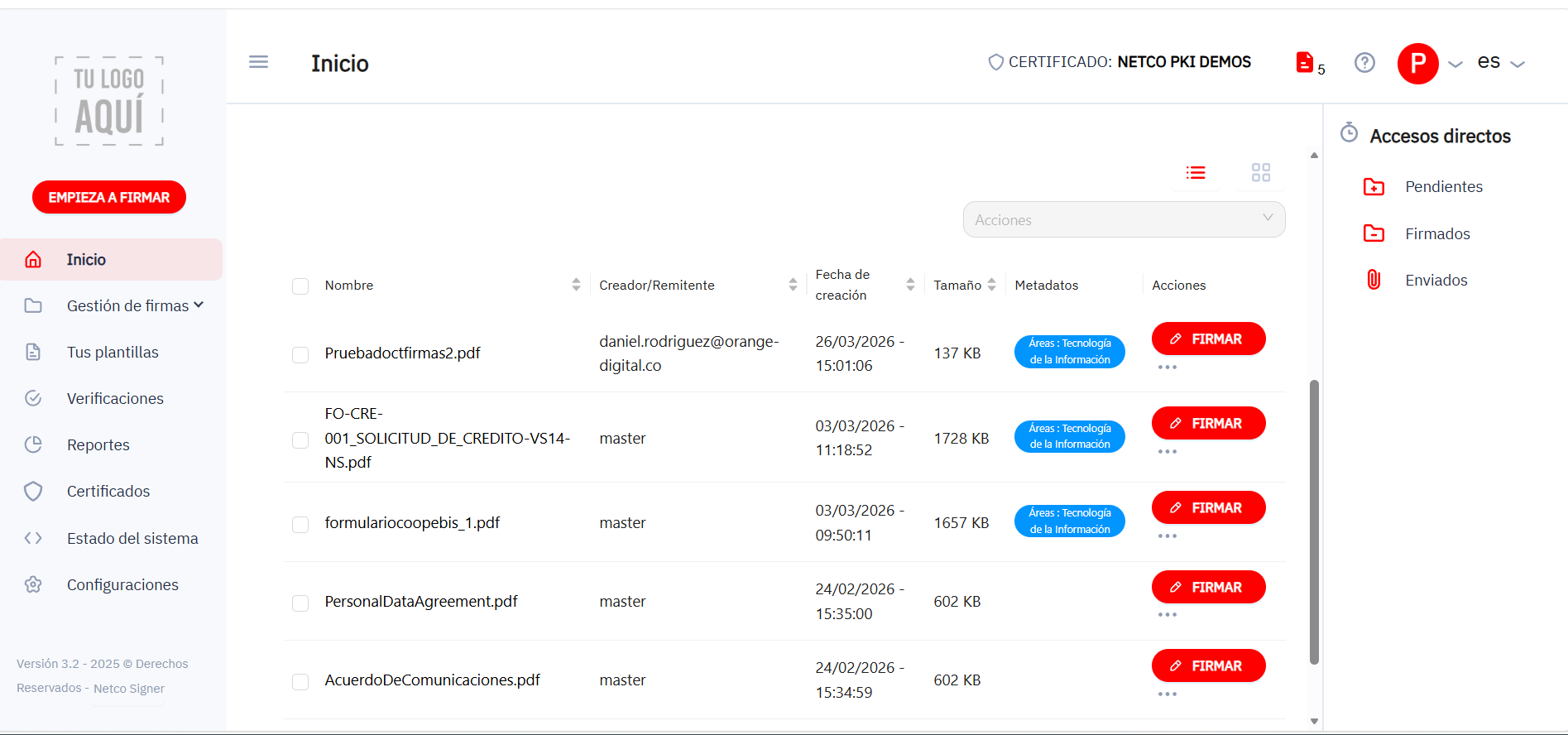Click FIRMAR for PersonalDataAgreement.pdf
The width and height of the screenshot is (1568, 735).
click(1208, 587)
